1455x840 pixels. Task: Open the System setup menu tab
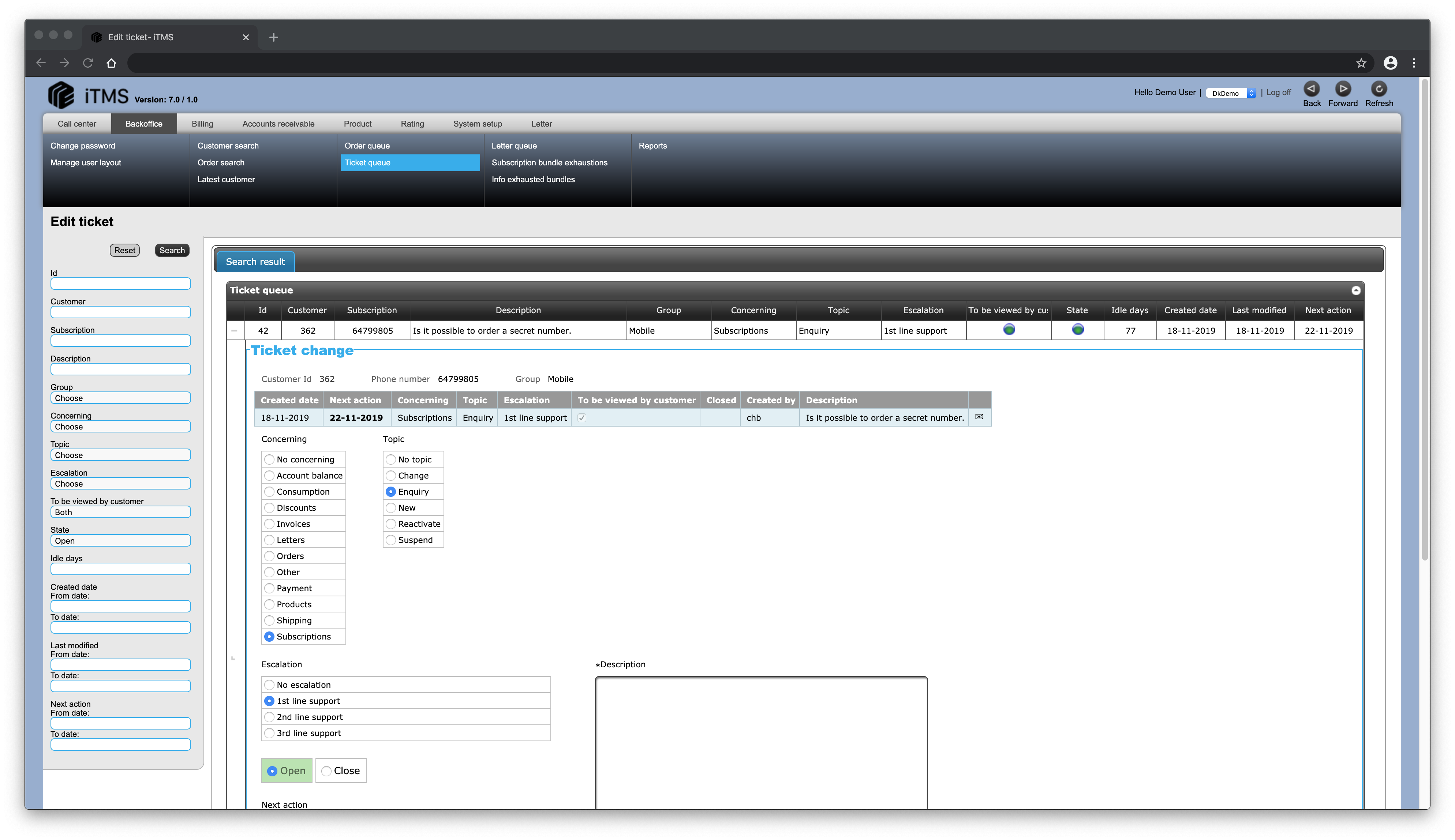(x=477, y=123)
